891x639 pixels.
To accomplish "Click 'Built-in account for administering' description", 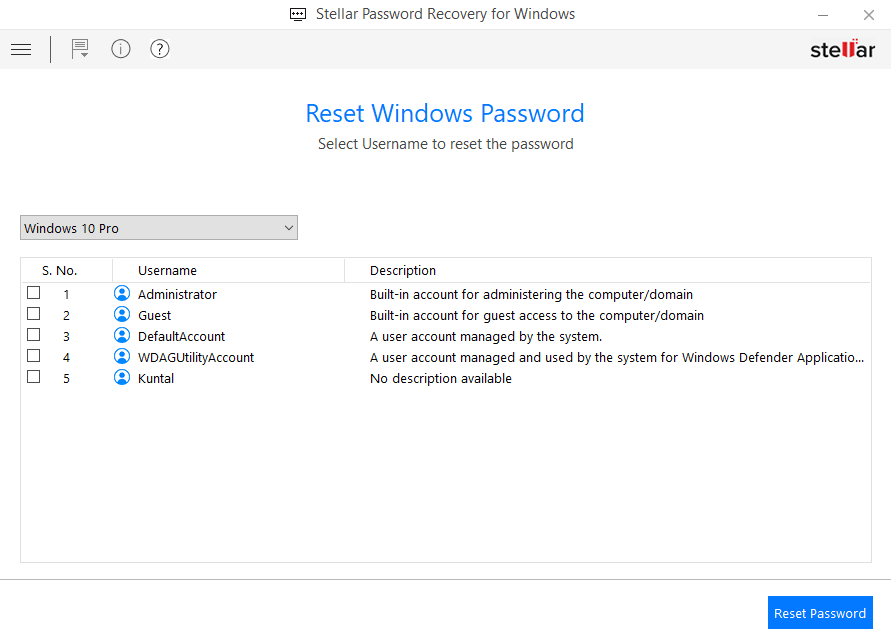I will (531, 295).
